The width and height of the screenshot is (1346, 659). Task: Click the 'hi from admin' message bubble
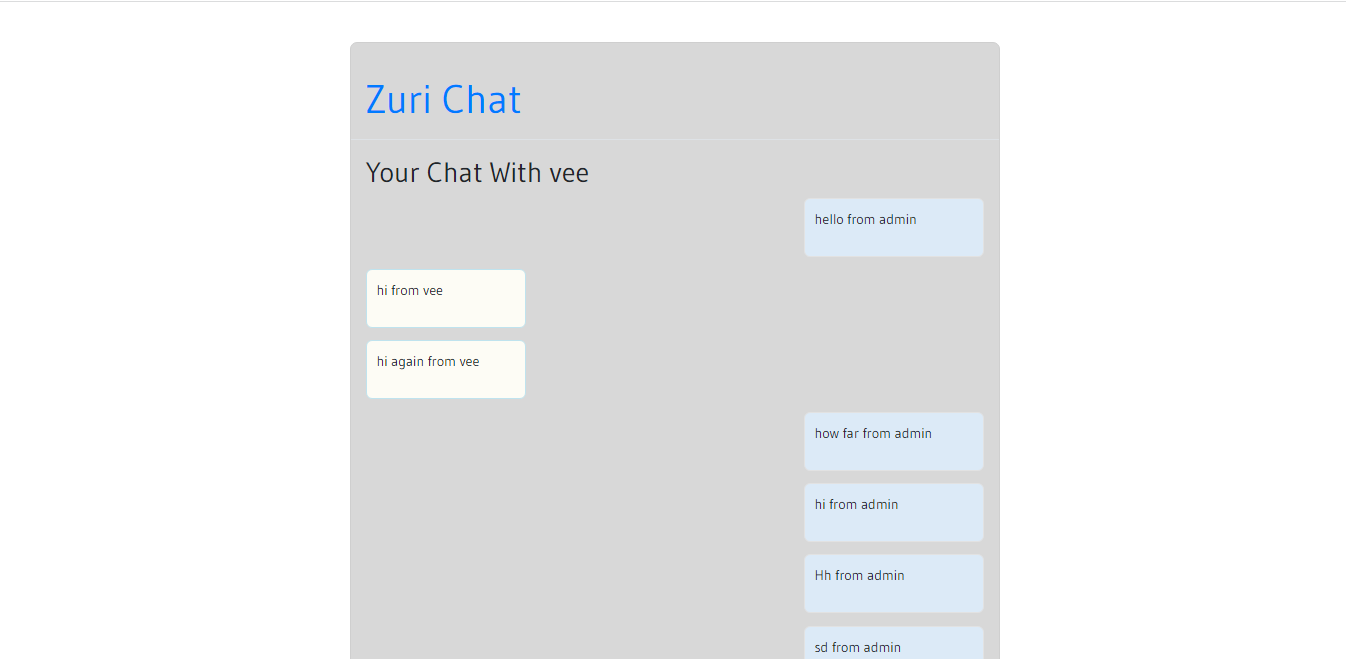tap(894, 512)
